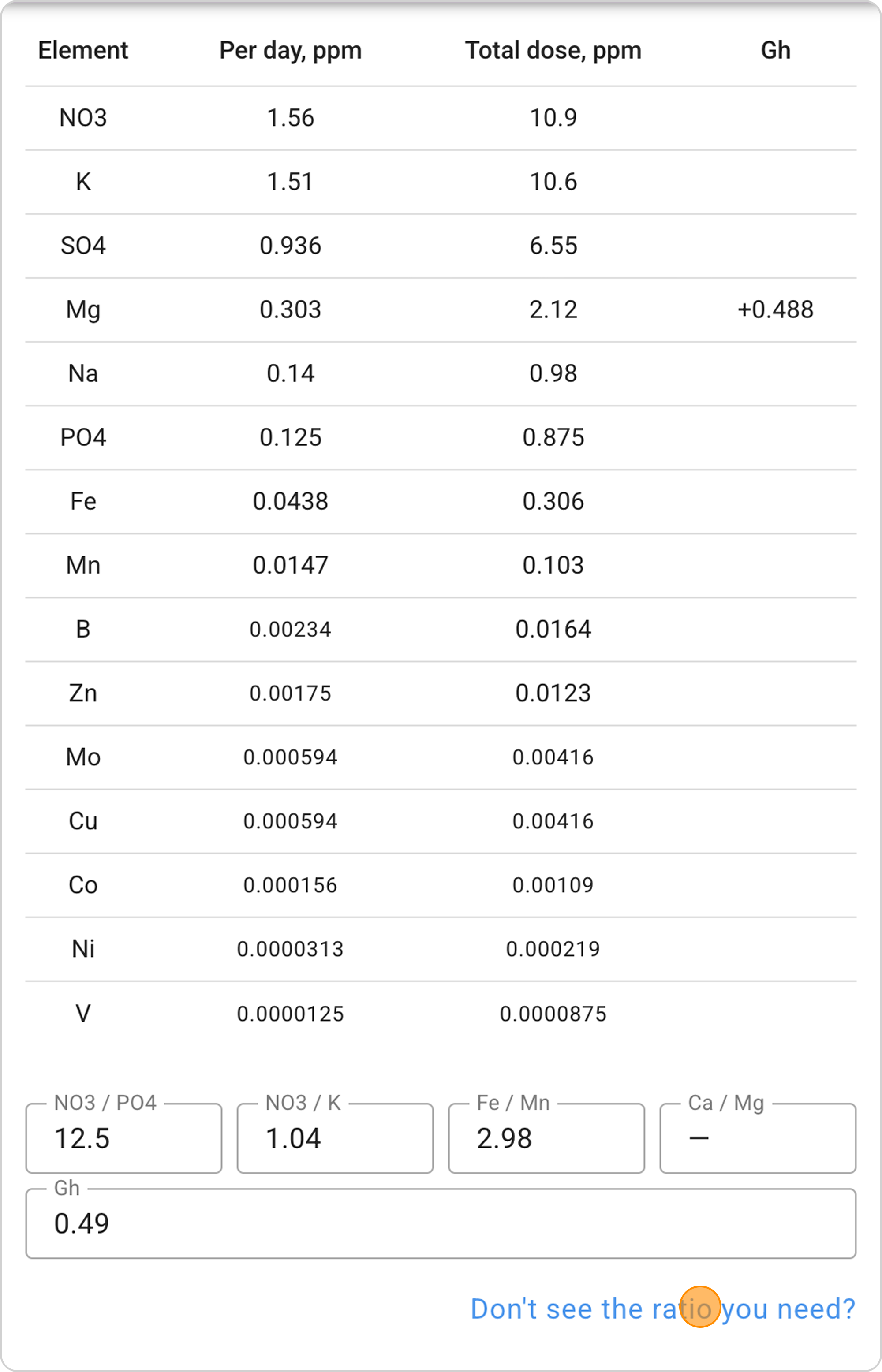This screenshot has height=1372, width=882.
Task: Select the Zn element cell
Action: [x=83, y=693]
